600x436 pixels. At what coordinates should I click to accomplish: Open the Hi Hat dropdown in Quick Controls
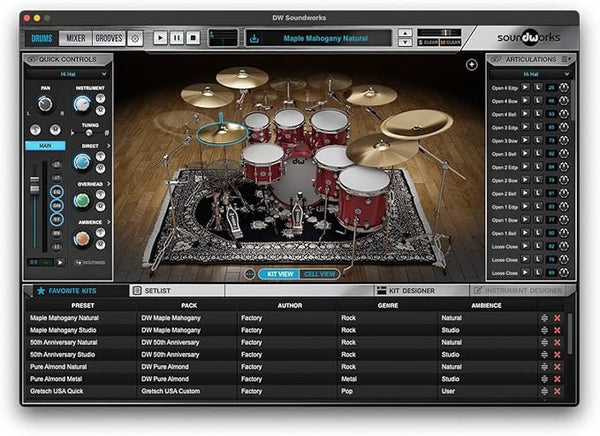67,74
